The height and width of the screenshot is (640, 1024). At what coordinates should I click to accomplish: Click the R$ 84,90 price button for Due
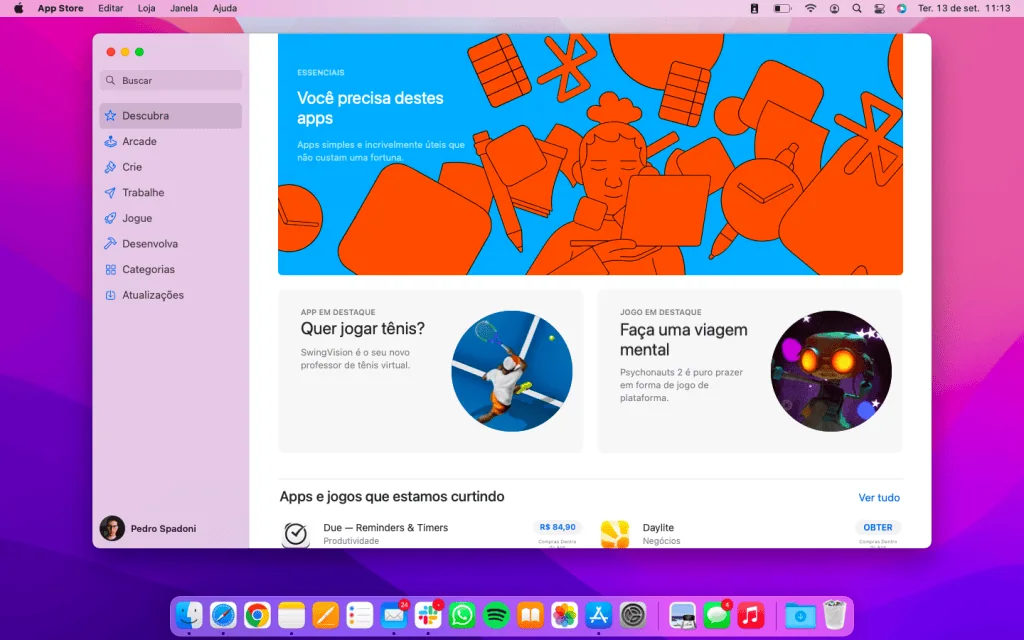pyautogui.click(x=560, y=527)
